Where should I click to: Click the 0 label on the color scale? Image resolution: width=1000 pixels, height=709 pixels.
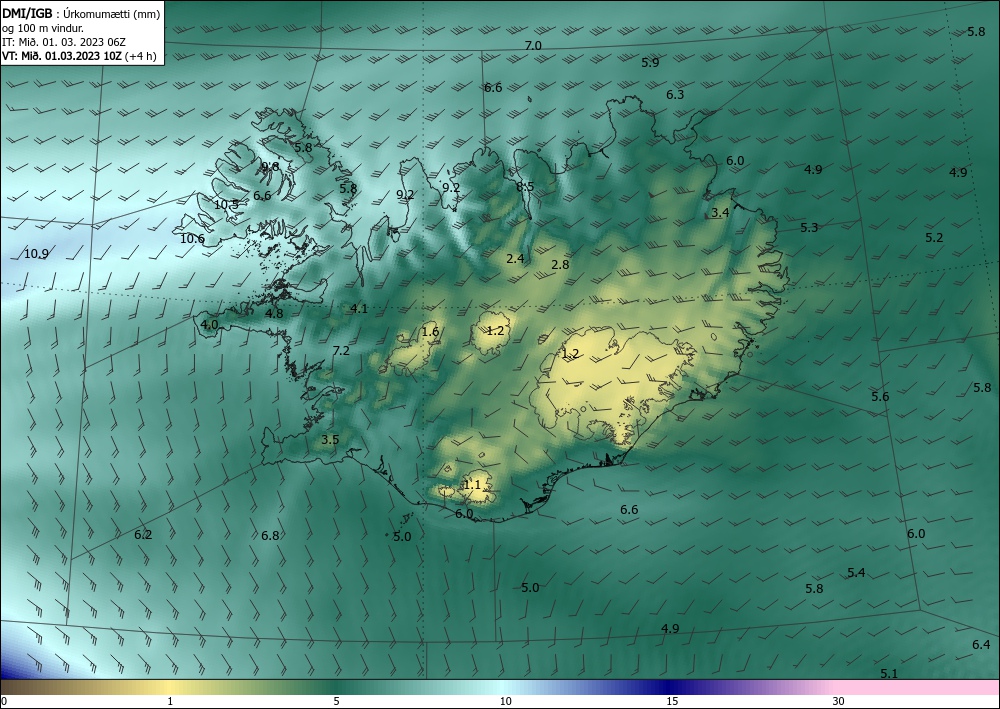point(4,701)
